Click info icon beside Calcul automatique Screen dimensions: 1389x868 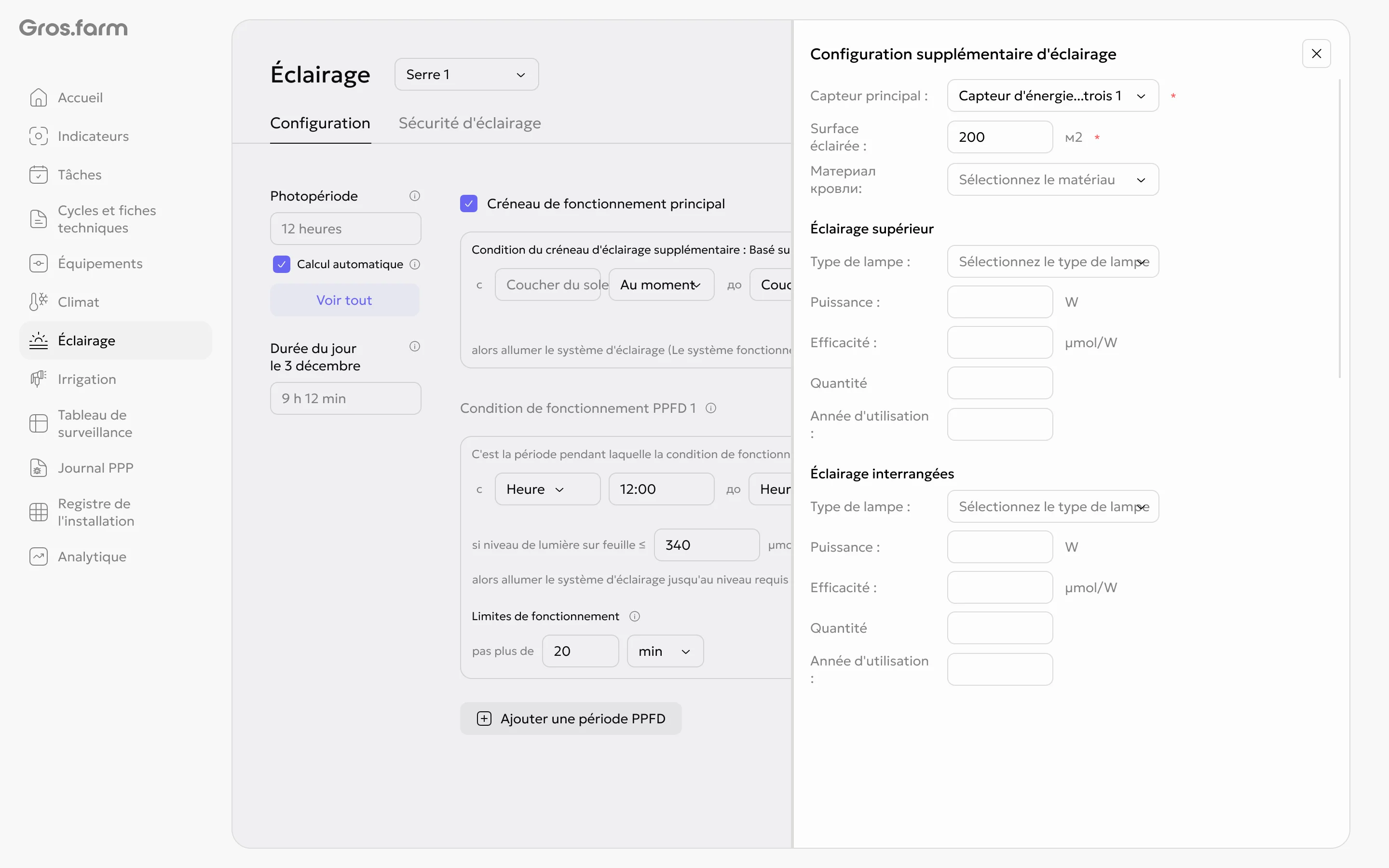click(x=414, y=264)
